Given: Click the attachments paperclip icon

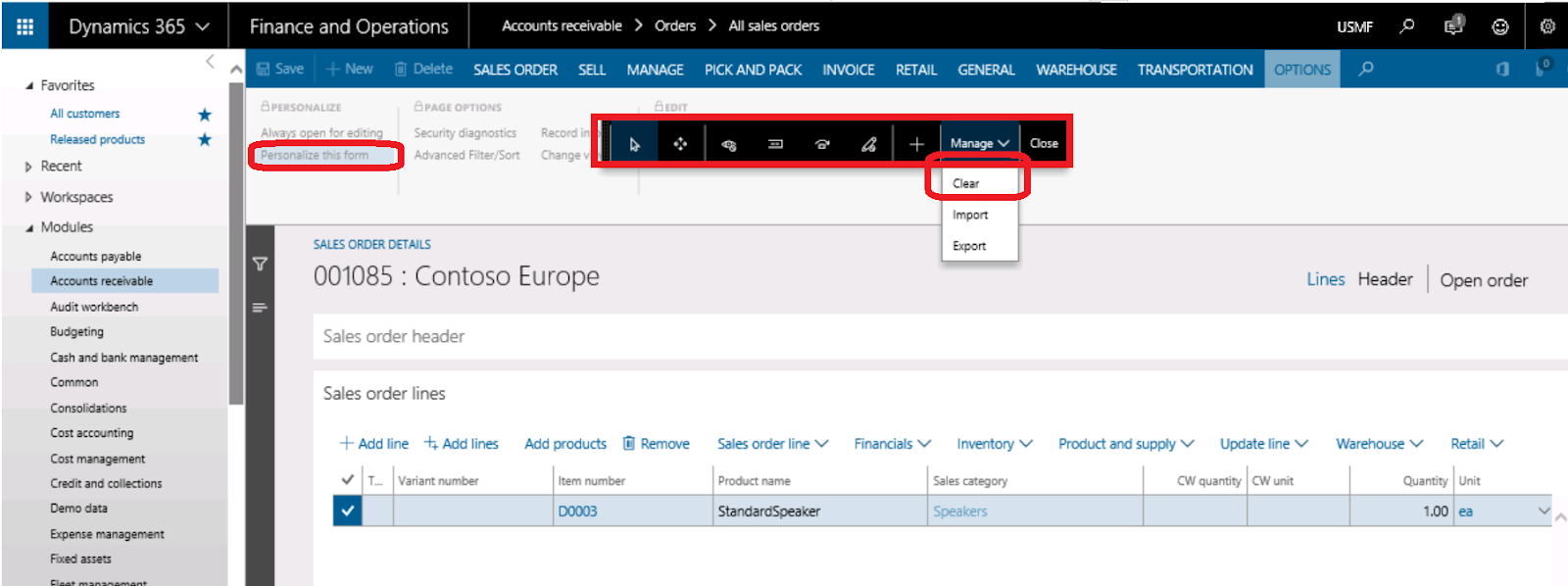Looking at the screenshot, I should coord(1543,68).
